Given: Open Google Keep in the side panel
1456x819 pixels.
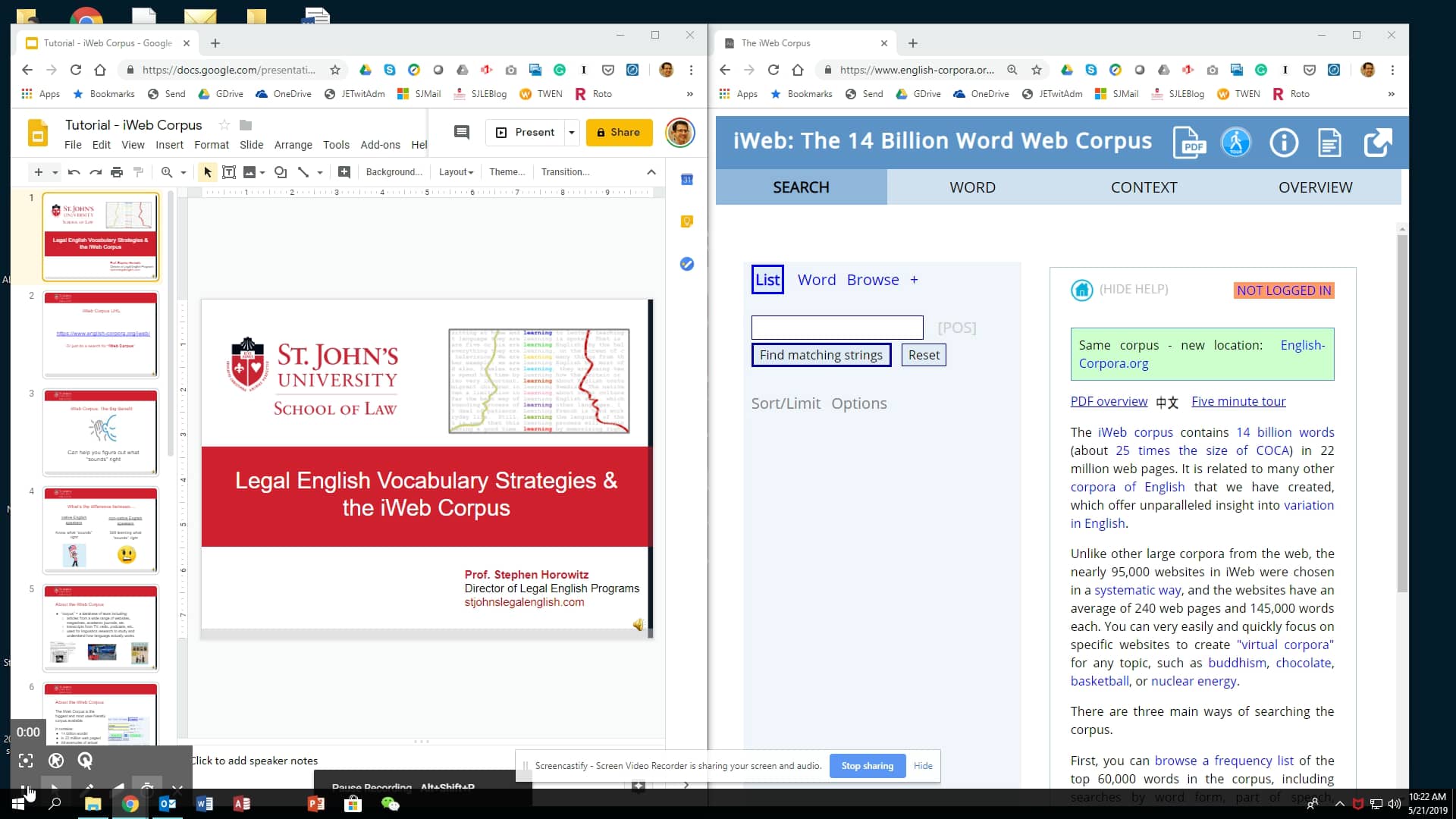Looking at the screenshot, I should [x=687, y=221].
